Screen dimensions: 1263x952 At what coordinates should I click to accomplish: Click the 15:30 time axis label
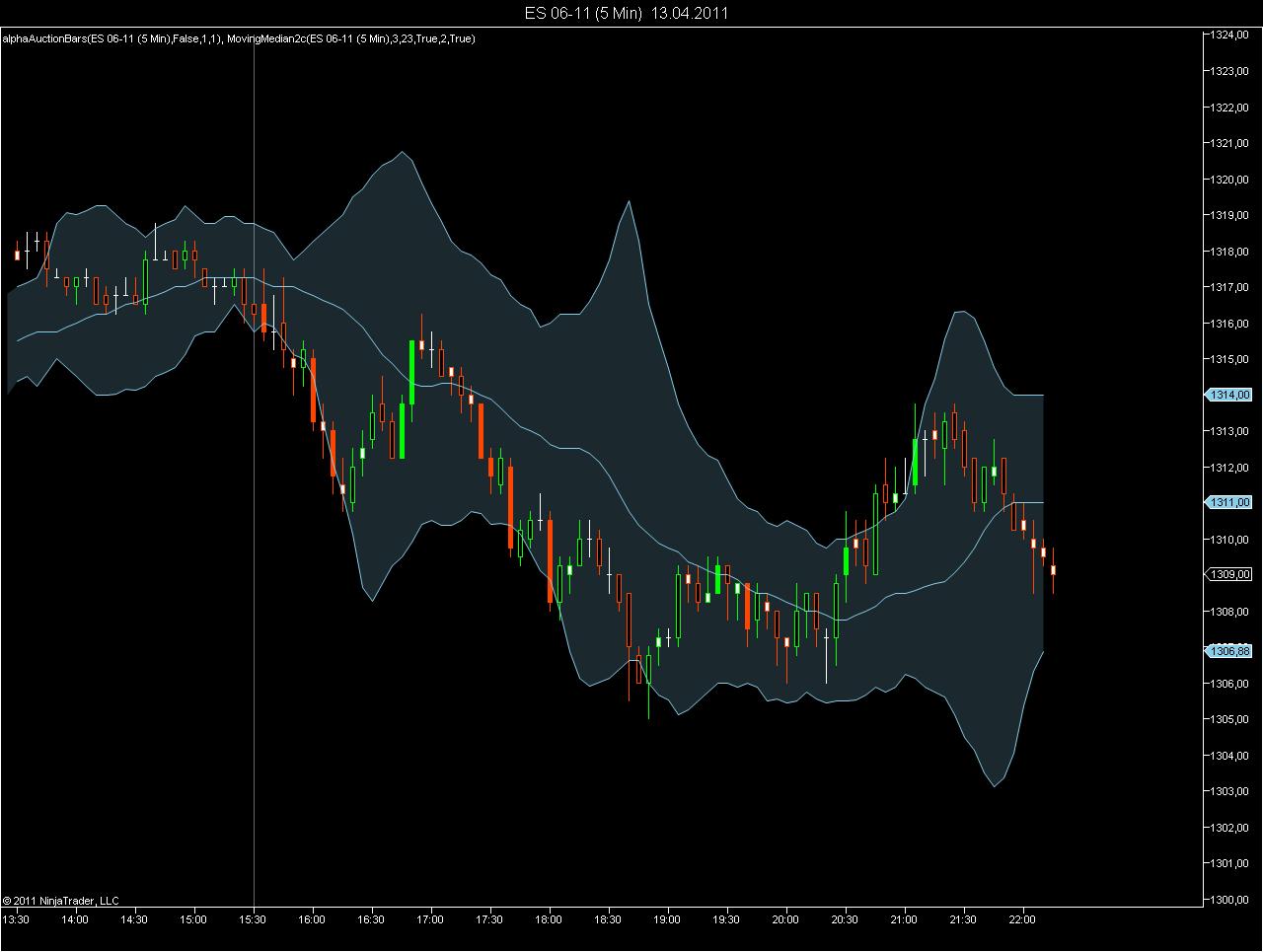tap(254, 919)
